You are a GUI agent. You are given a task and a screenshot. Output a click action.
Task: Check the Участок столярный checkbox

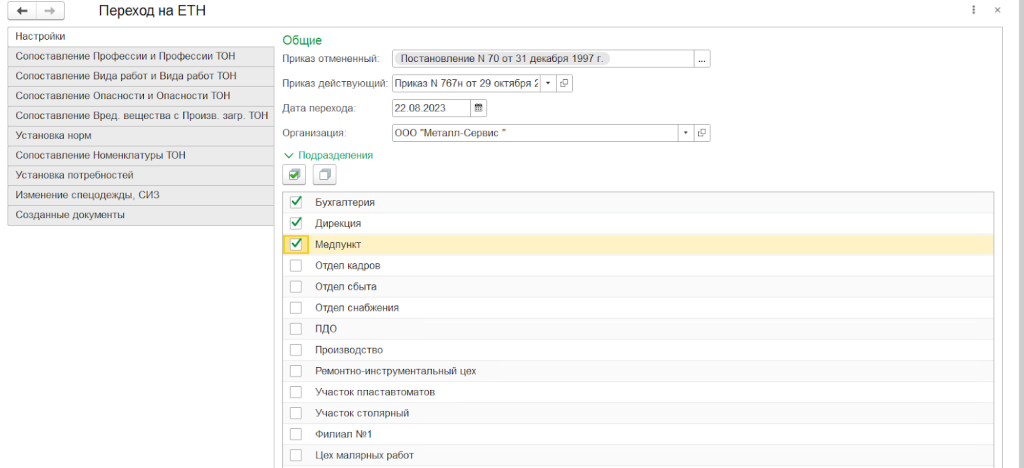click(x=296, y=413)
